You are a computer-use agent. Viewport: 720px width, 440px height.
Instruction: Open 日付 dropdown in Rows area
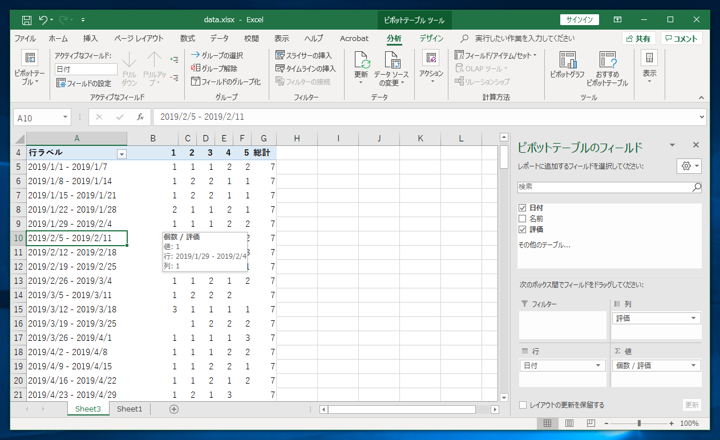pos(598,365)
